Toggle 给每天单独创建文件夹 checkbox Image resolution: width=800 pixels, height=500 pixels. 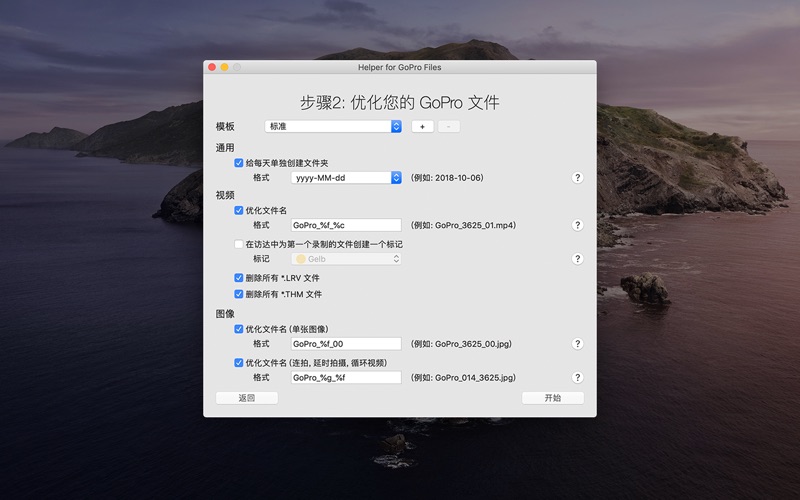(x=238, y=163)
